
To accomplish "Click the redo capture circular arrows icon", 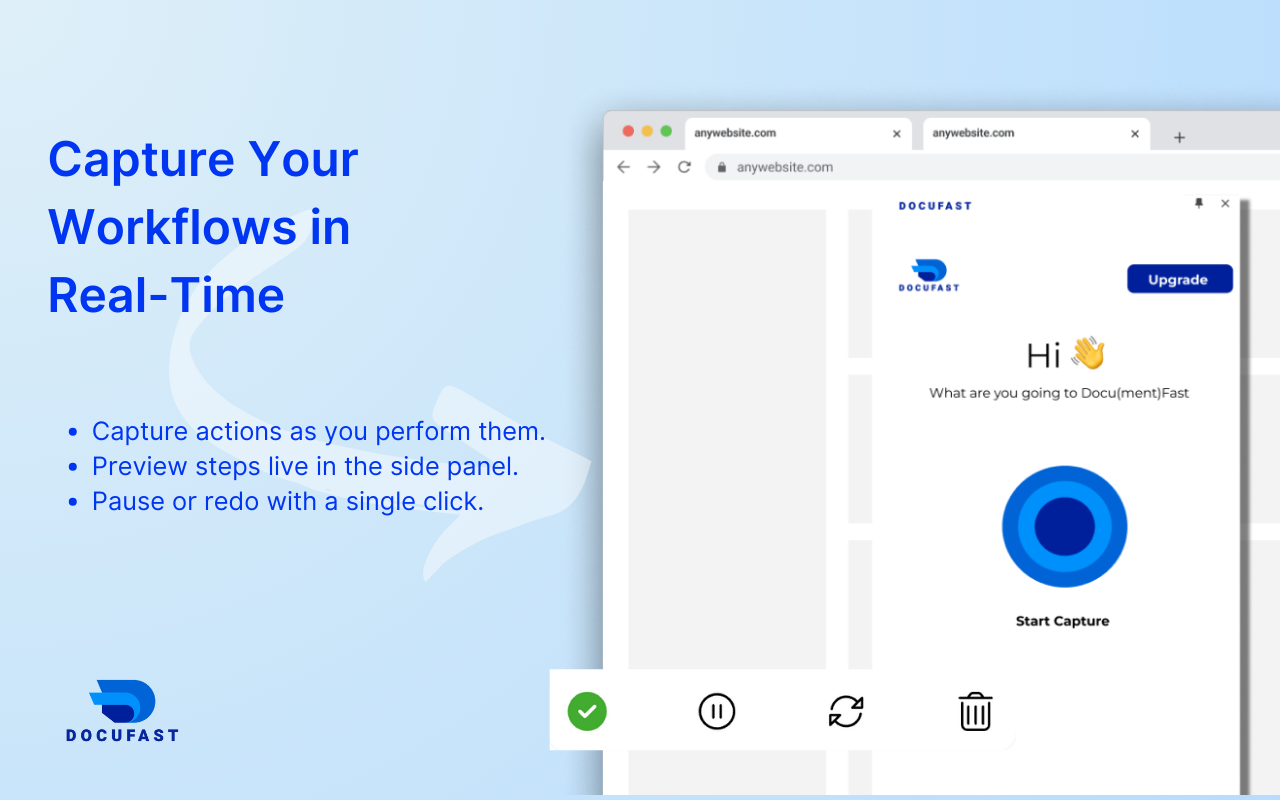I will 846,711.
